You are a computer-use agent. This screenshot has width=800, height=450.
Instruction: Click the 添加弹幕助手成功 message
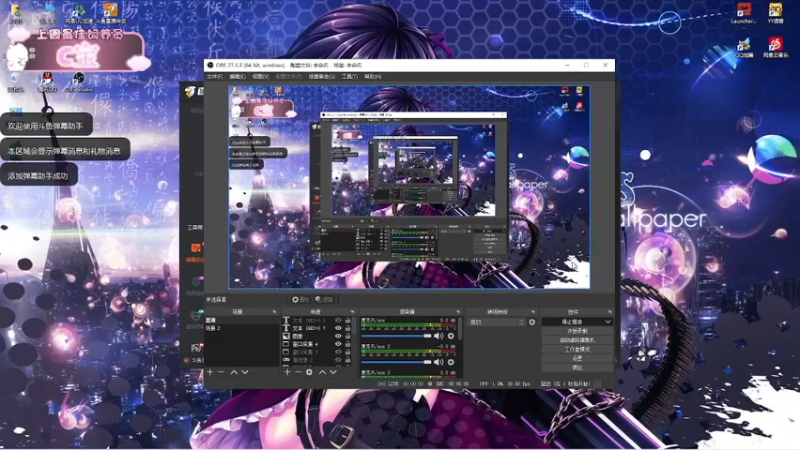point(38,176)
